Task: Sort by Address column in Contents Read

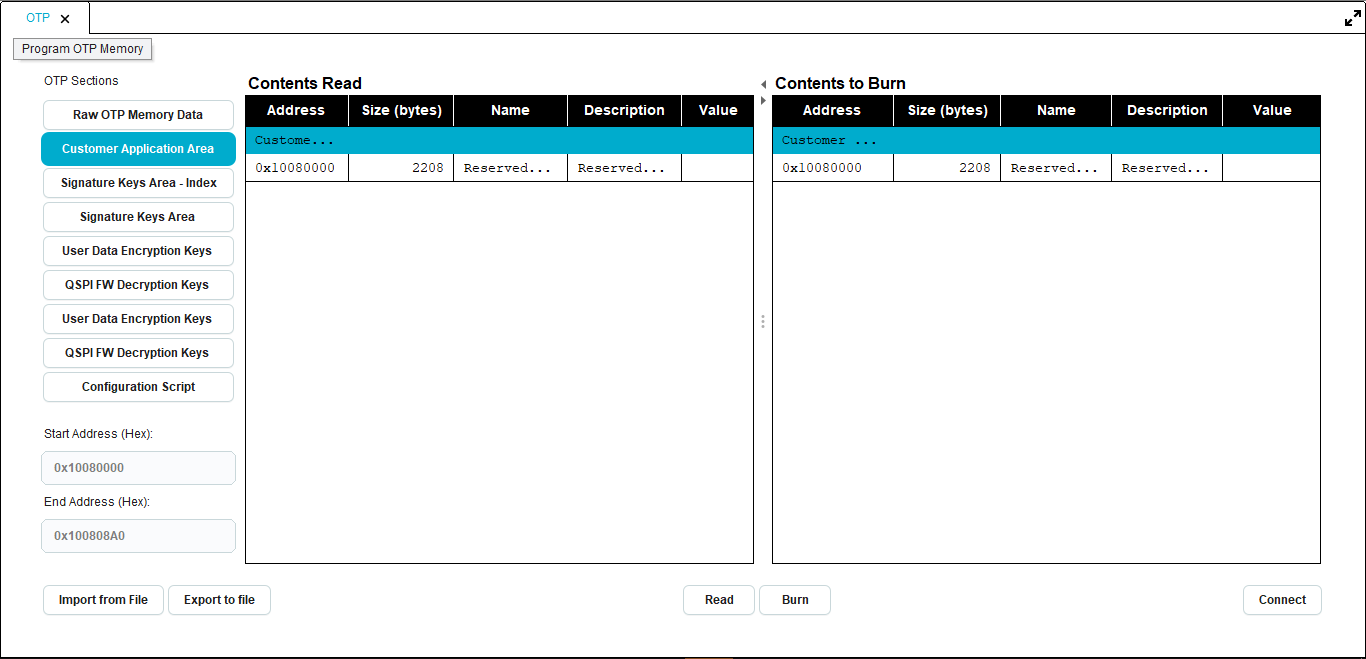Action: coord(296,110)
